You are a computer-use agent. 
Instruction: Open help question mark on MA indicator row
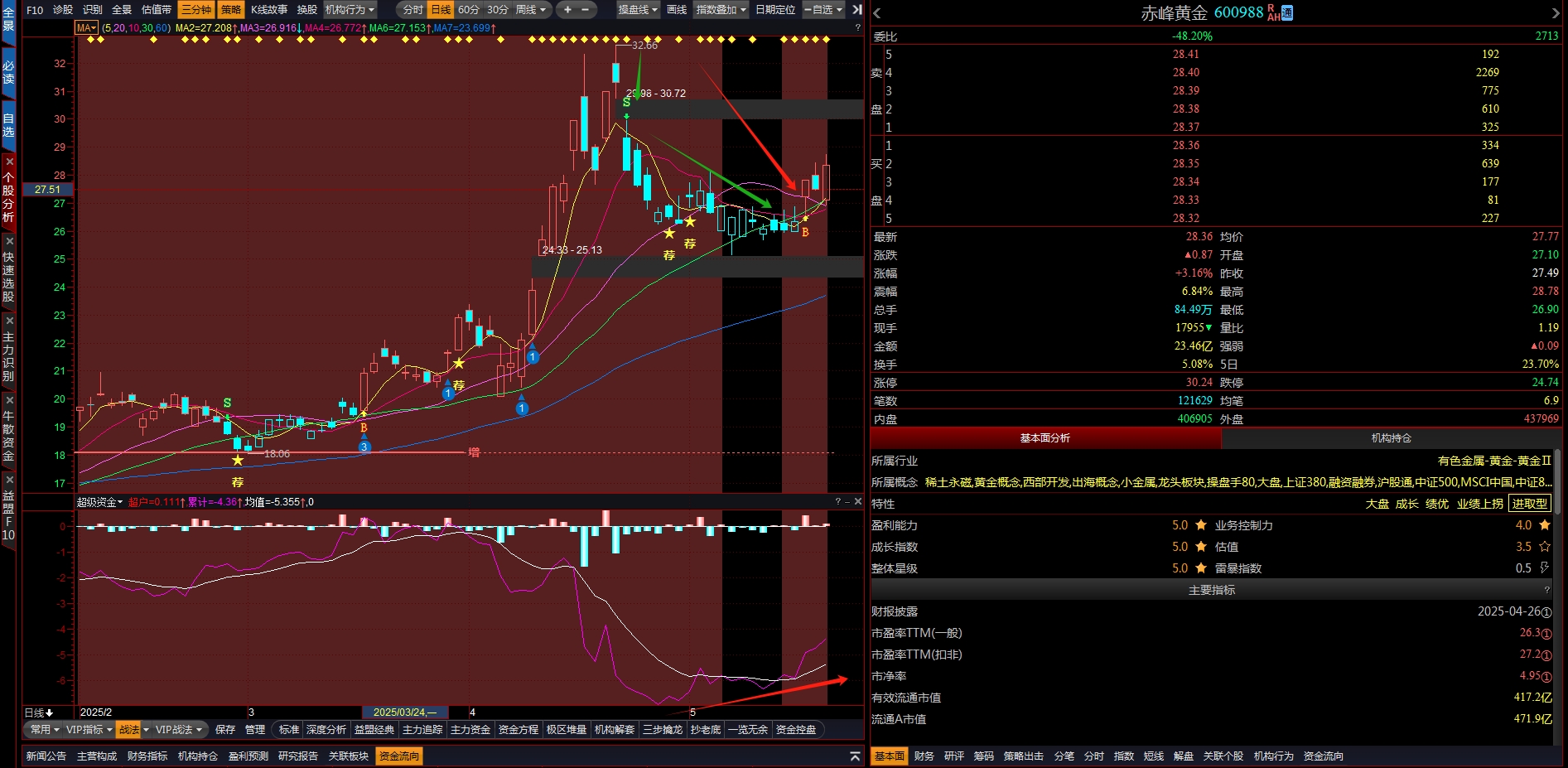tap(857, 27)
